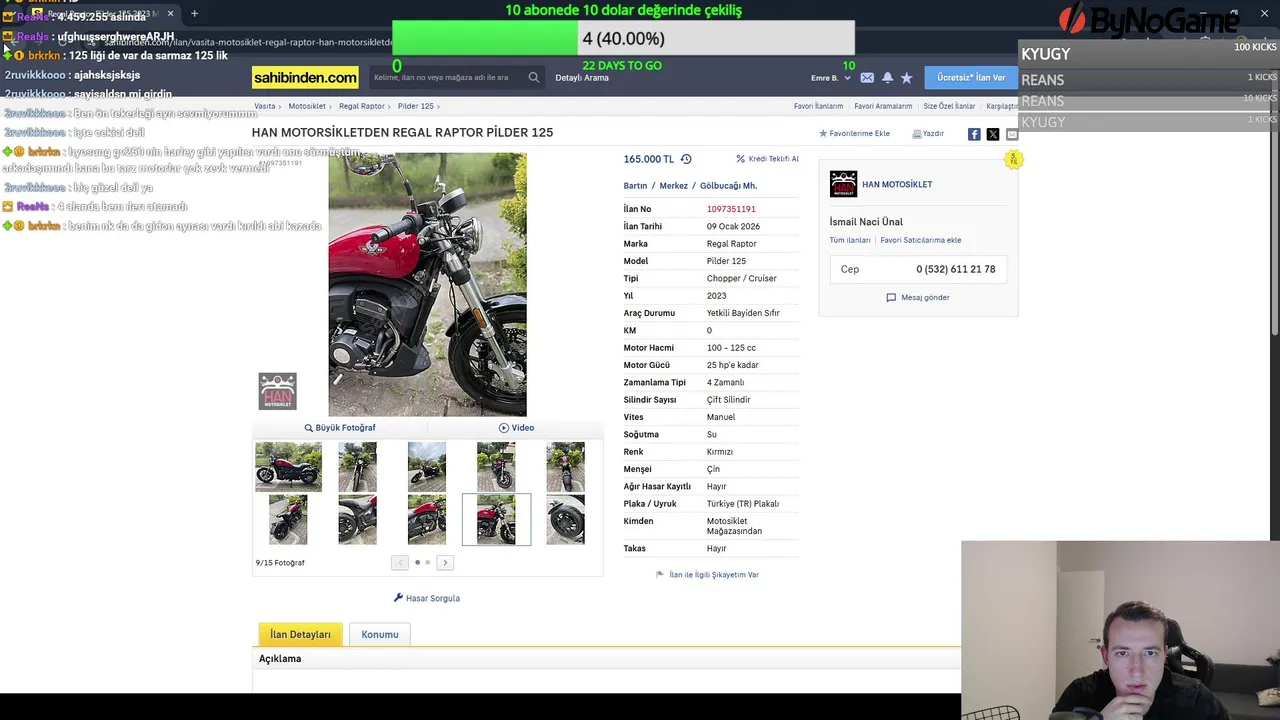This screenshot has width=1280, height=720.
Task: Share listing on Facebook
Action: click(x=974, y=134)
